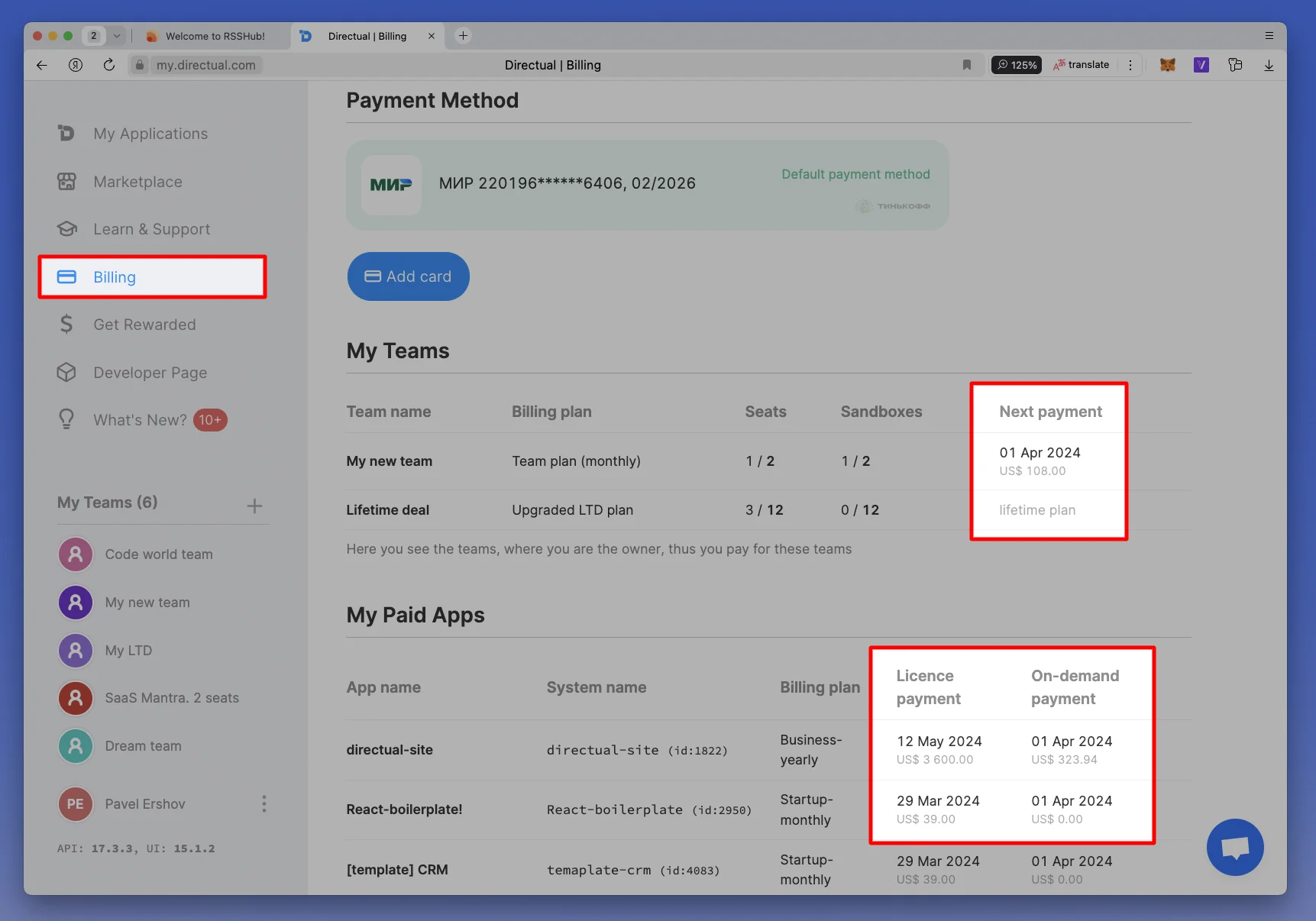Open What's New? updates
This screenshot has height=921, width=1316.
[x=140, y=420]
